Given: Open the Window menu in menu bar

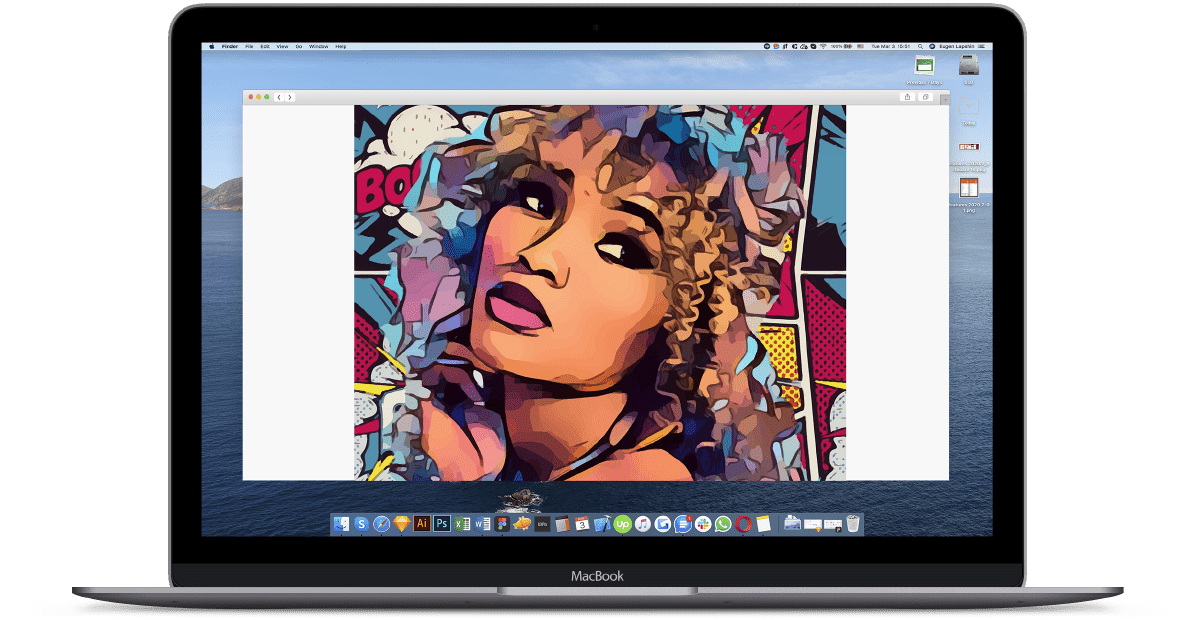Looking at the screenshot, I should coord(318,47).
